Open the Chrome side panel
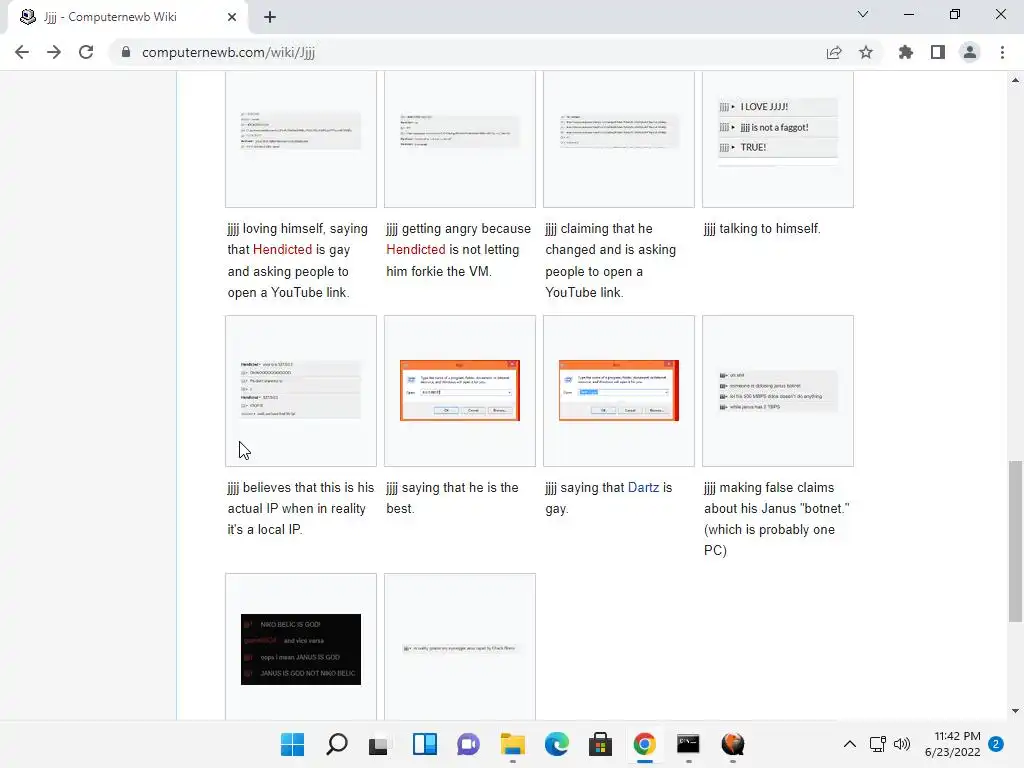Viewport: 1024px width, 768px height. (x=938, y=52)
